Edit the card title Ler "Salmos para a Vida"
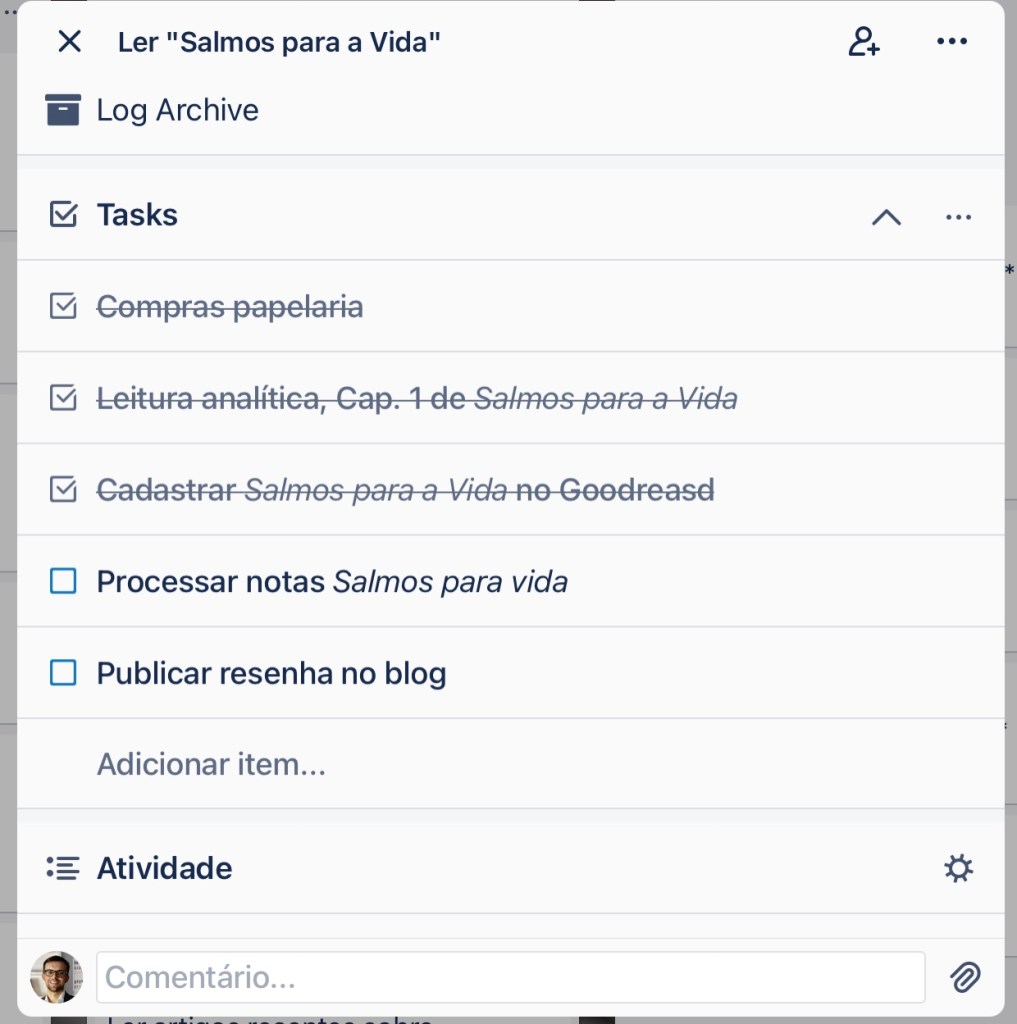 coord(279,42)
